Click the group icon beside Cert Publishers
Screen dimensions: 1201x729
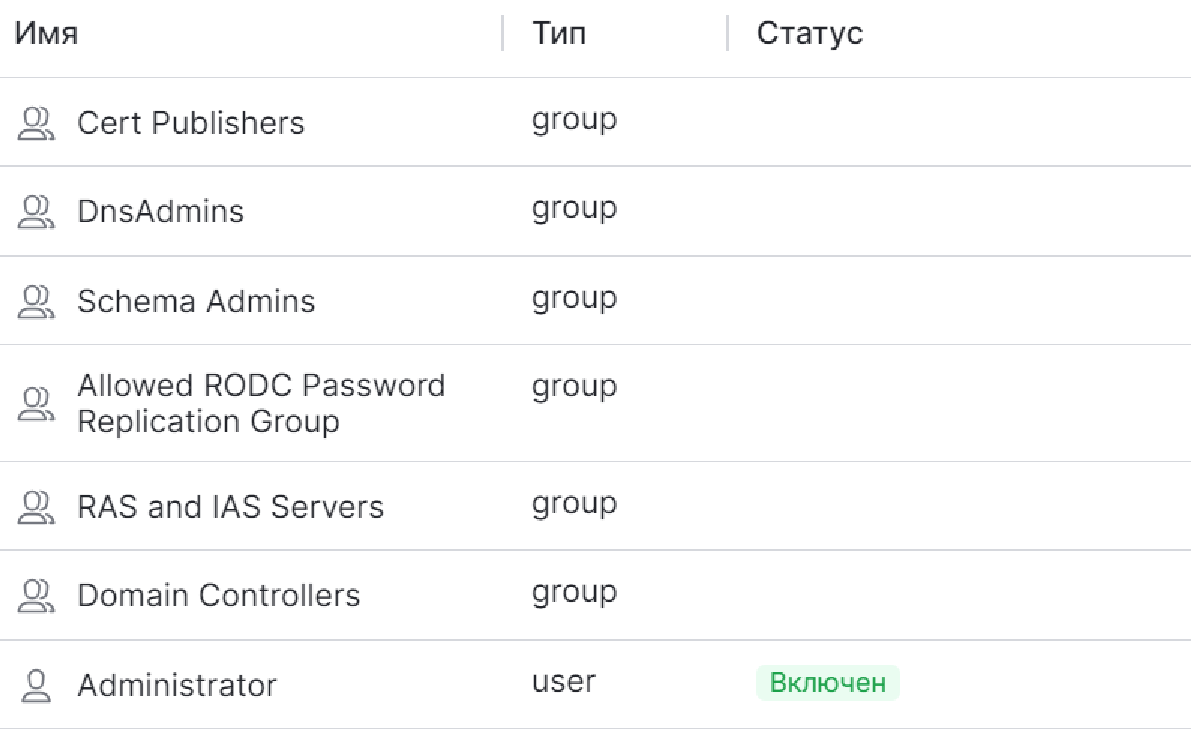(x=36, y=124)
